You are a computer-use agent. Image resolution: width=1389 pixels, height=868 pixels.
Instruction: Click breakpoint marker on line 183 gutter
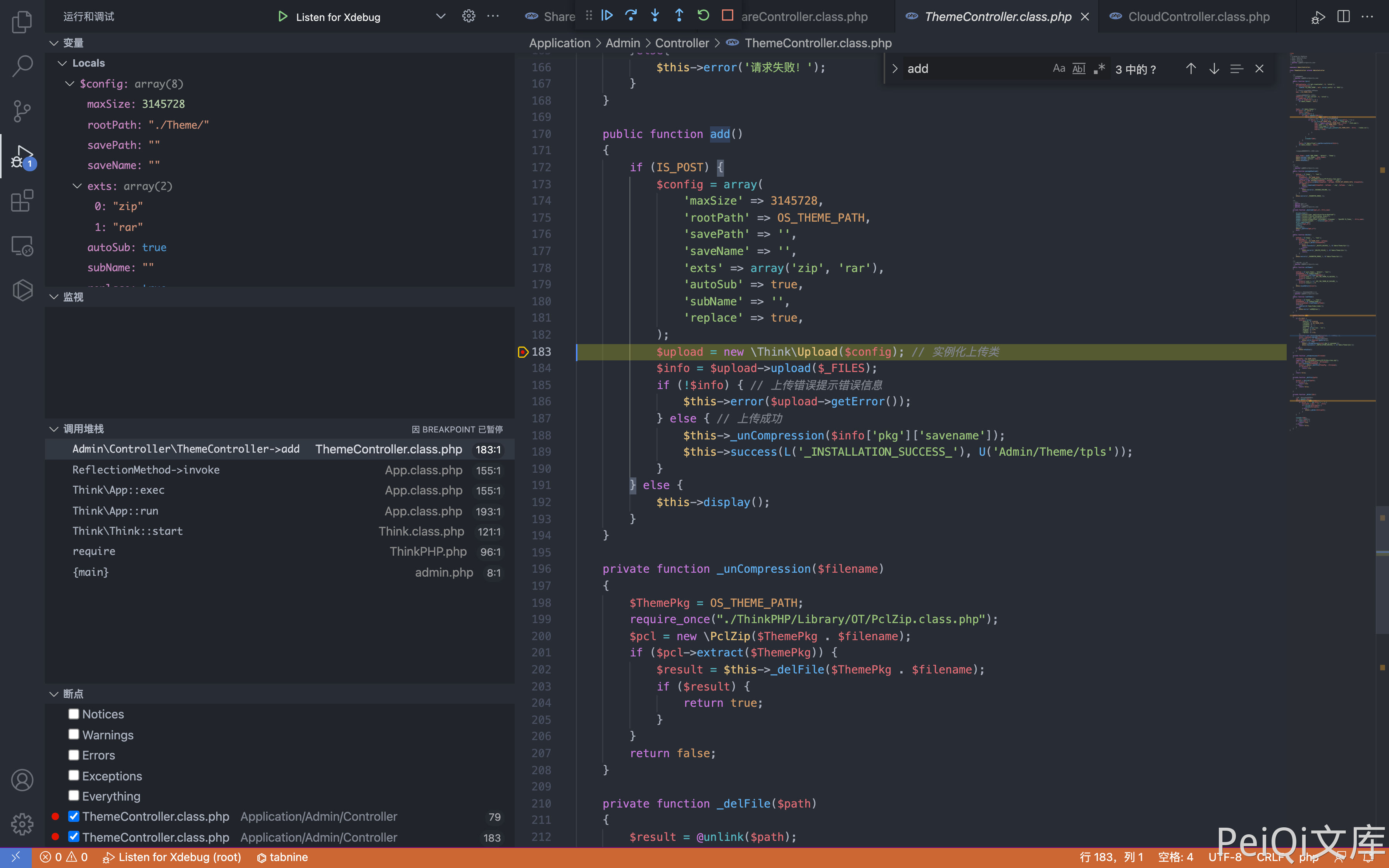522,352
